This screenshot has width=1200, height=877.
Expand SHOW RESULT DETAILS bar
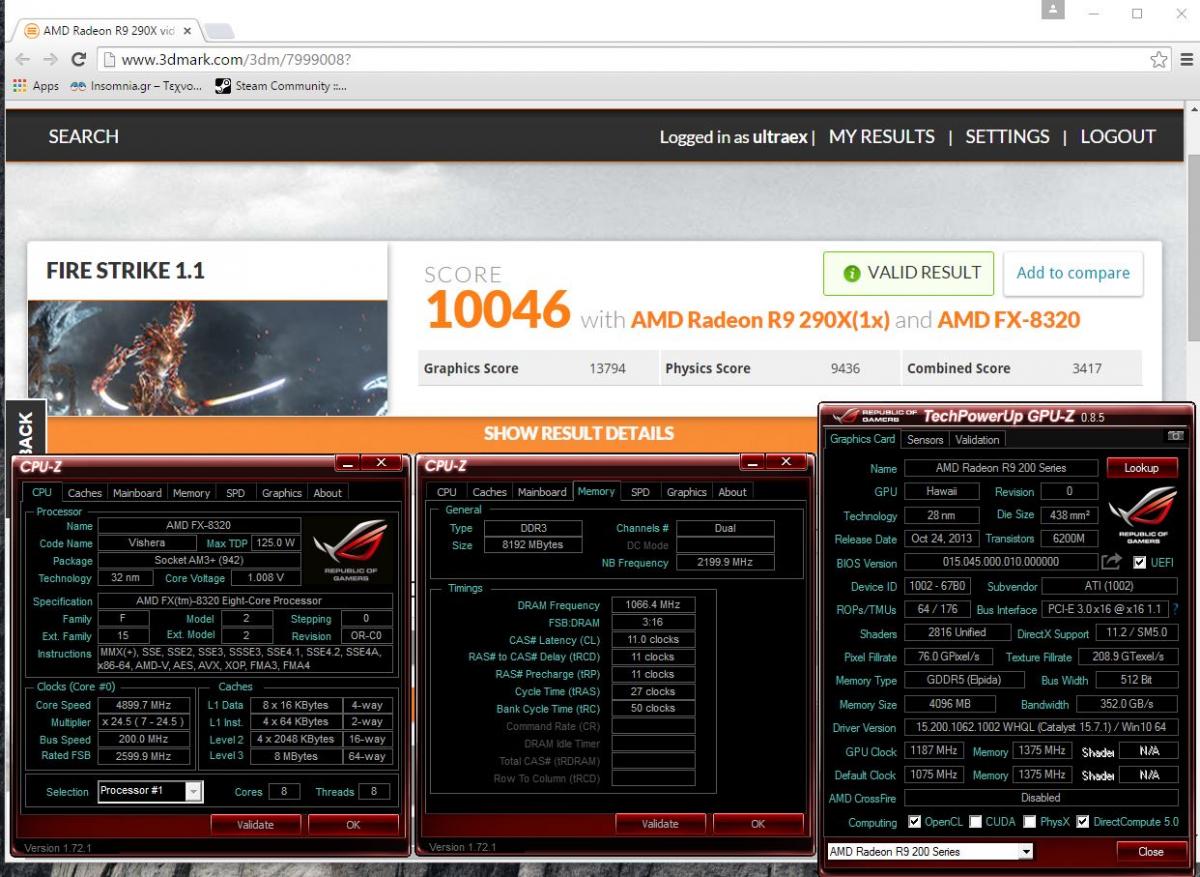coord(578,433)
